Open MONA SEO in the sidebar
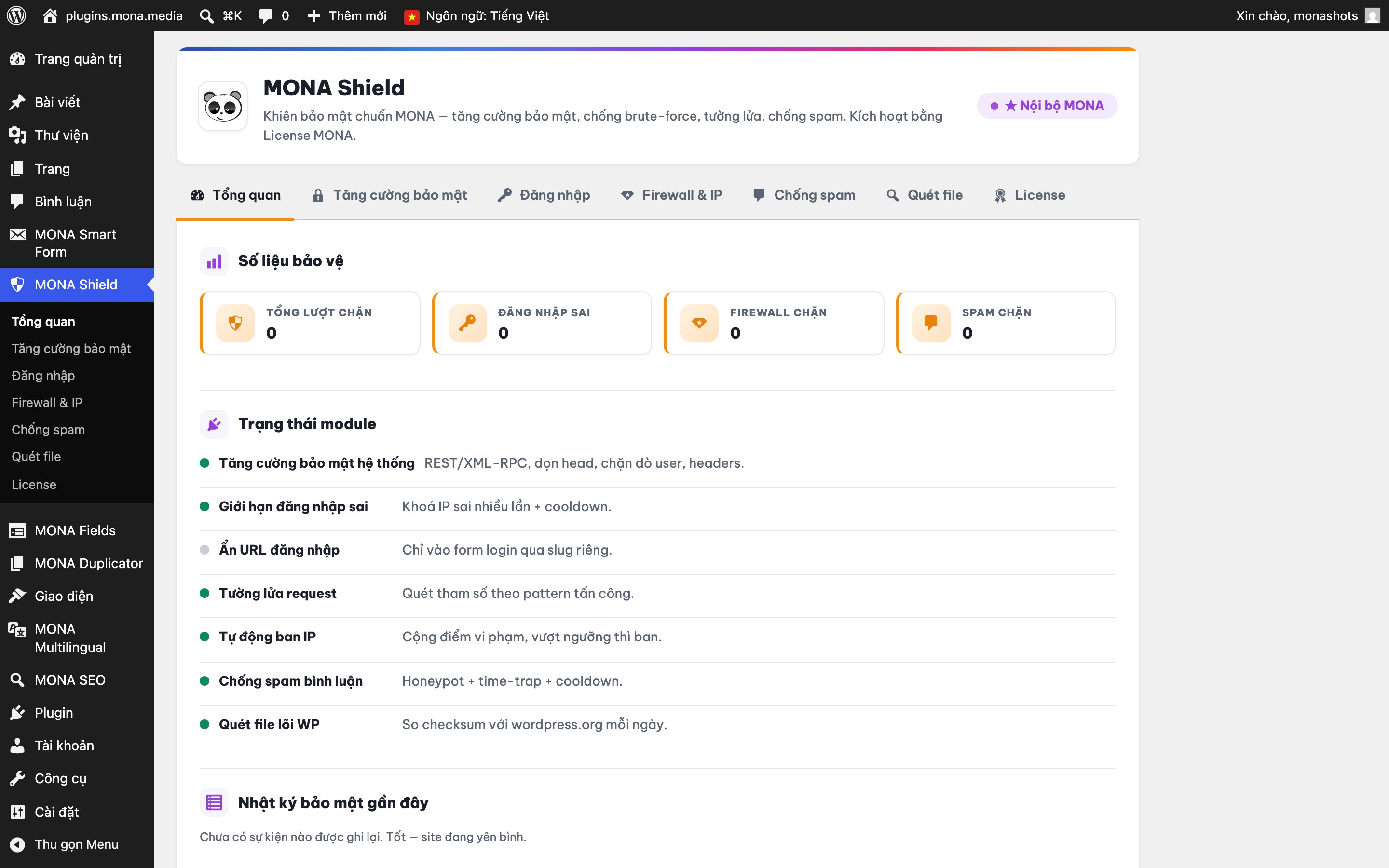This screenshot has width=1389, height=868. pyautogui.click(x=70, y=680)
